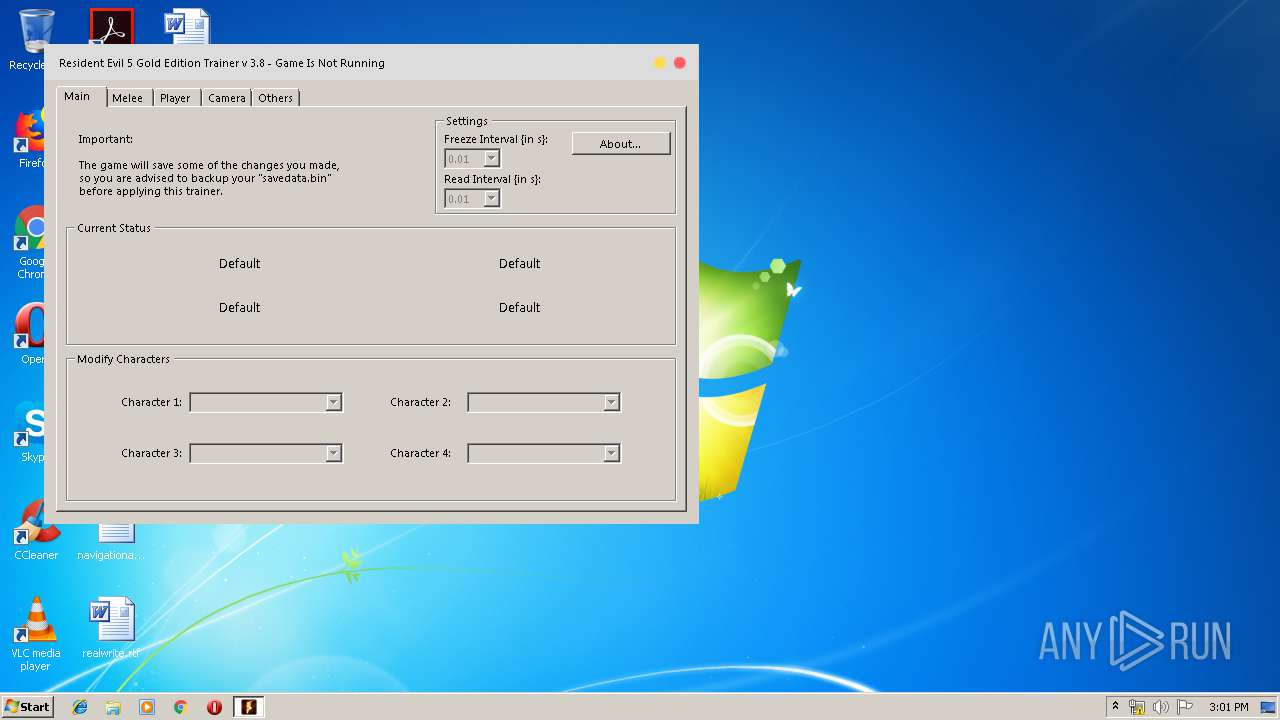Screen dimensions: 1280x720
Task: Open the network tray icon
Action: click(1137, 707)
